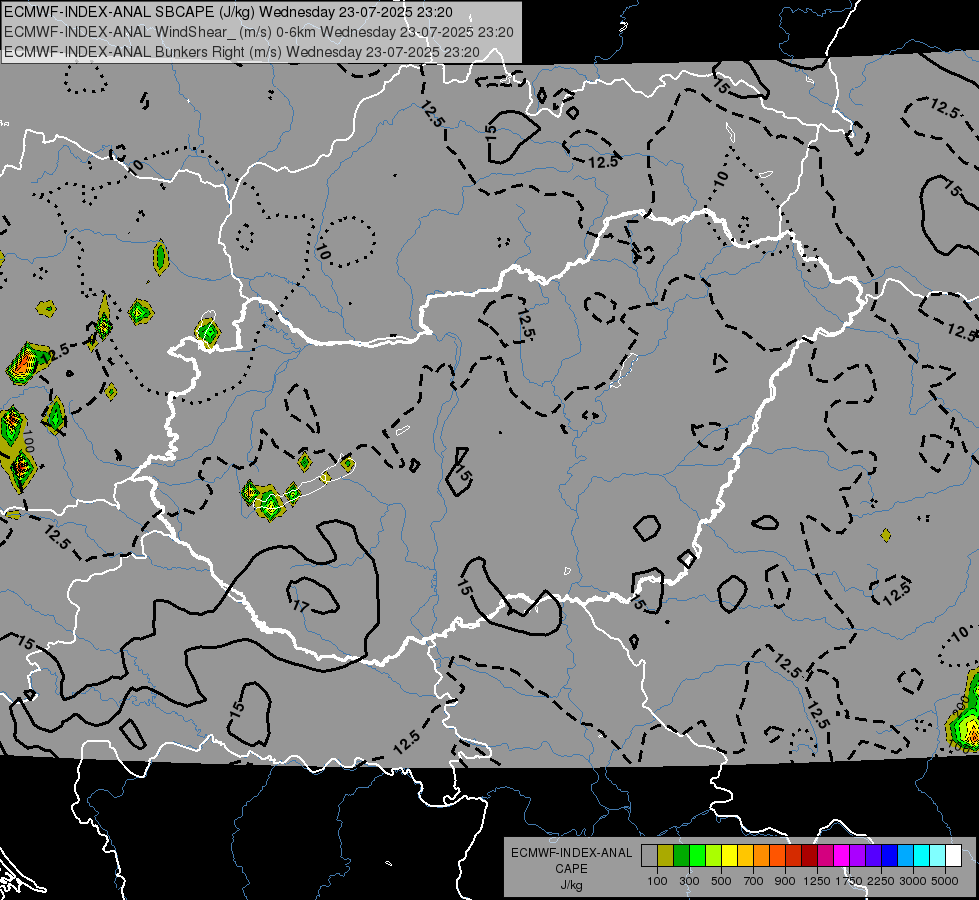Pick the yellow swatch in the CAPE legend
Image resolution: width=979 pixels, height=900 pixels.
click(729, 856)
